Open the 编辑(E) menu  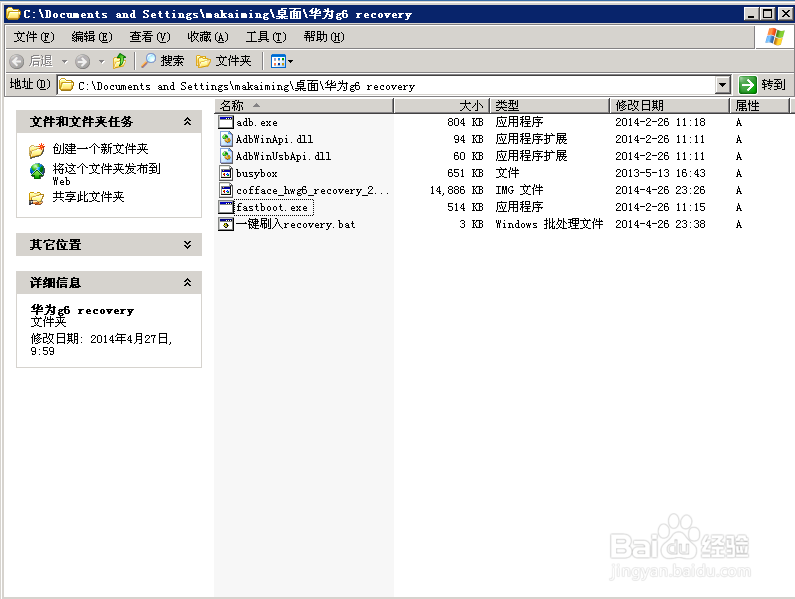tap(92, 37)
